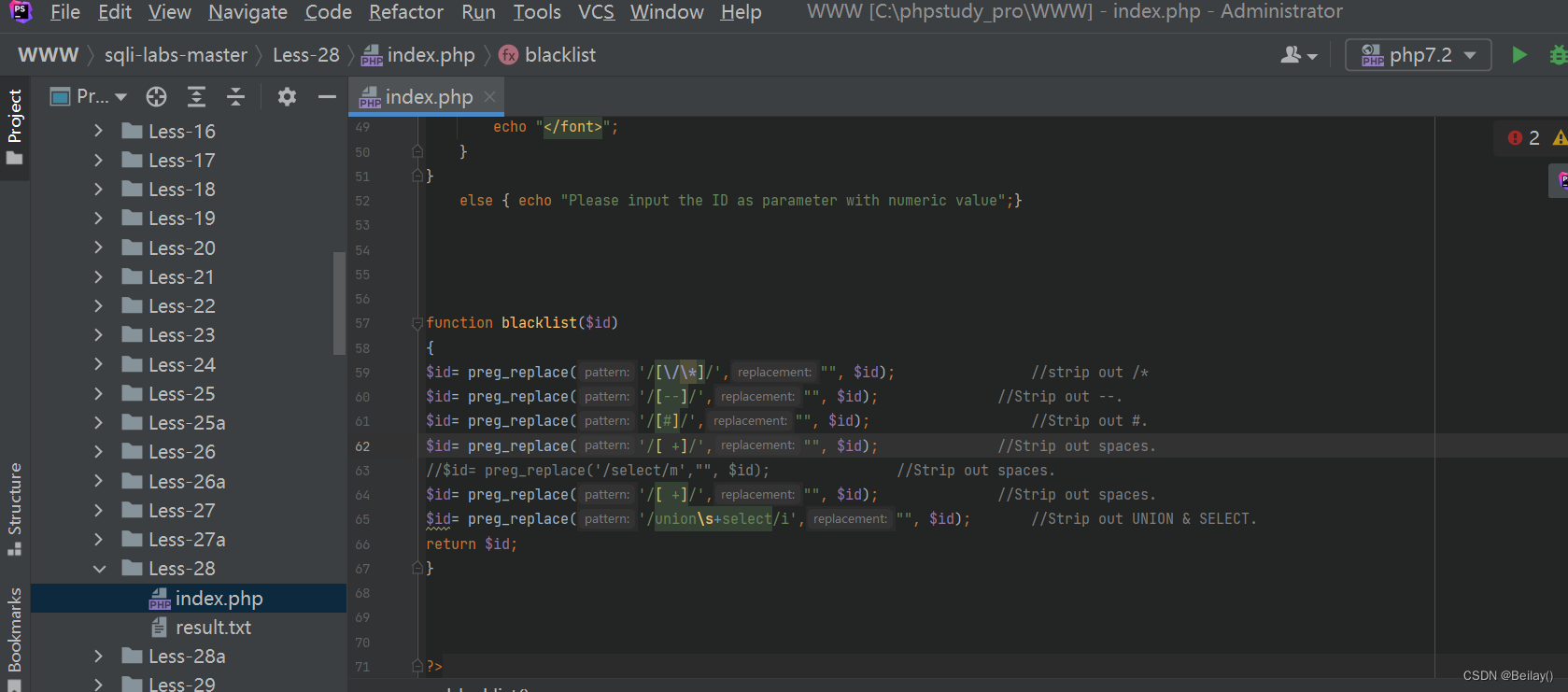1568x692 pixels.
Task: Click line number 59 in the gutter
Action: point(362,373)
